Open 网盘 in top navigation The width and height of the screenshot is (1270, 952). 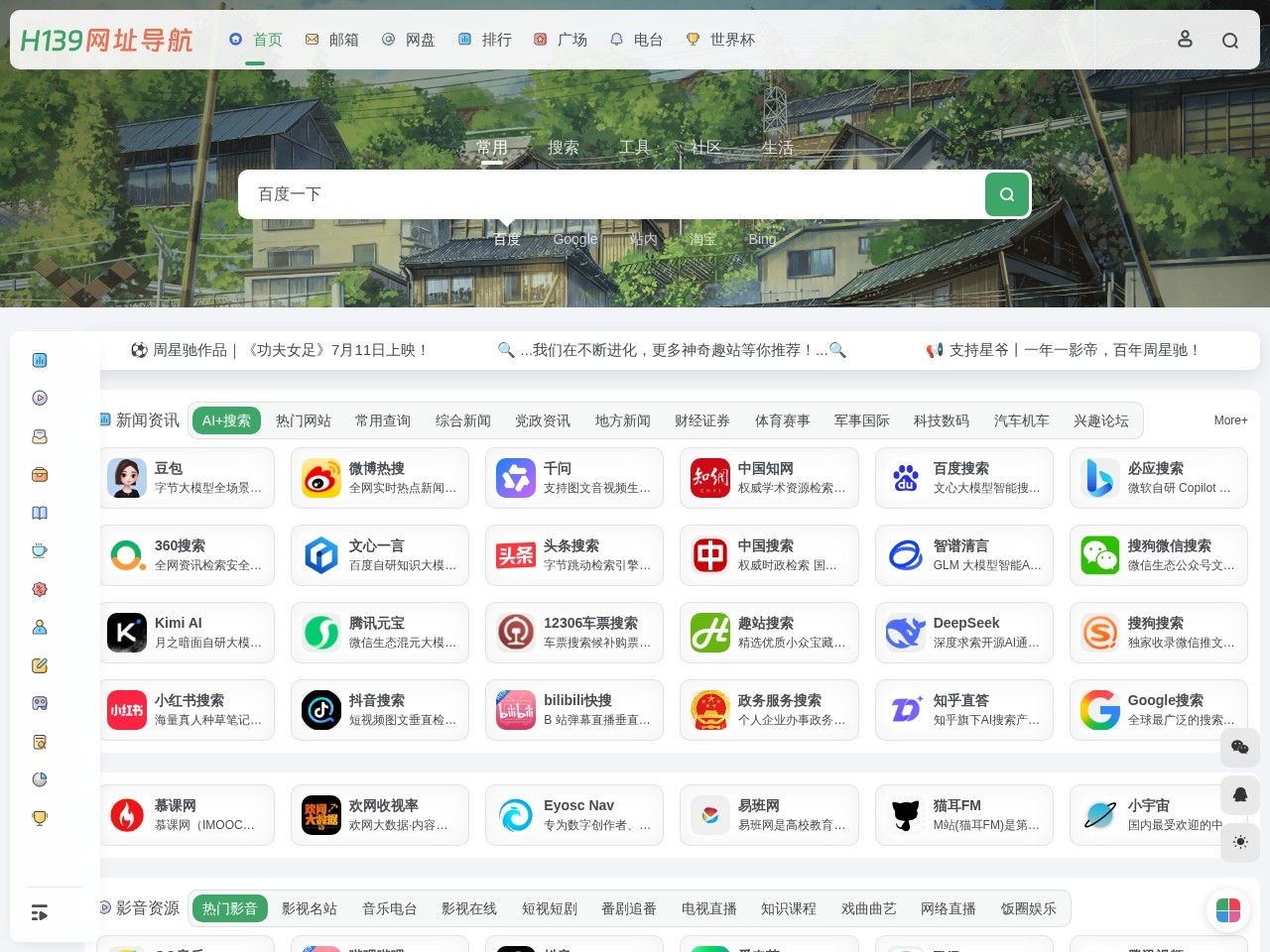tap(409, 40)
